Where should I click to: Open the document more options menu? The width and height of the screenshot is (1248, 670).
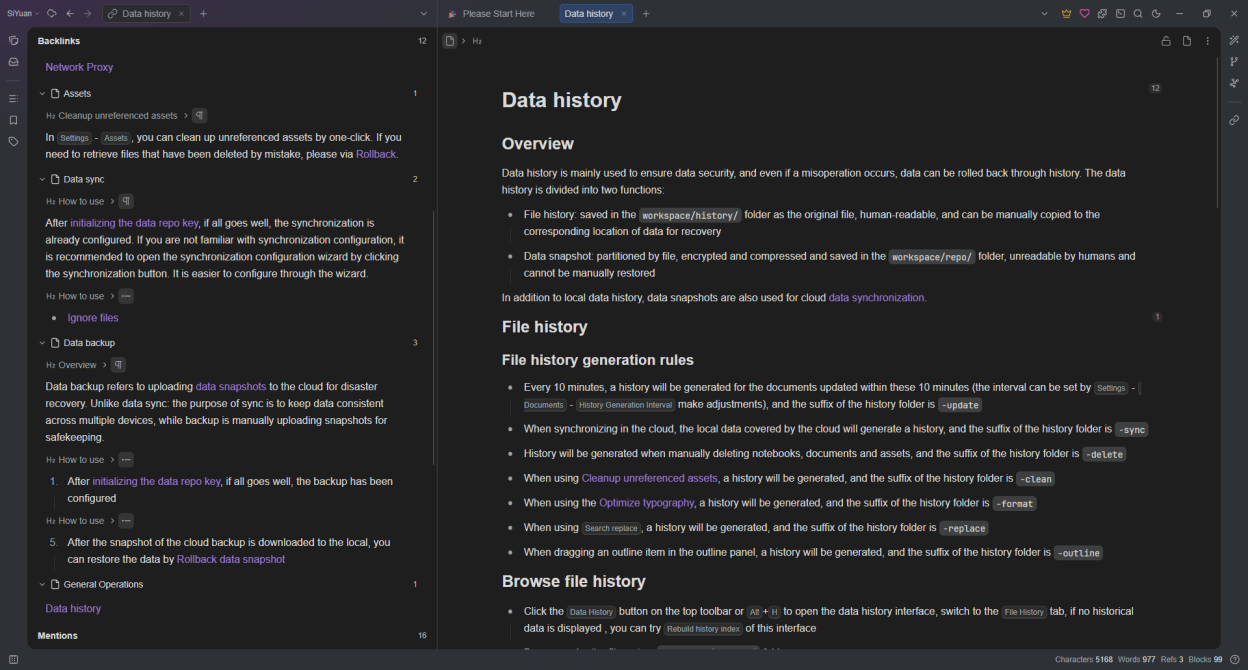point(1208,41)
